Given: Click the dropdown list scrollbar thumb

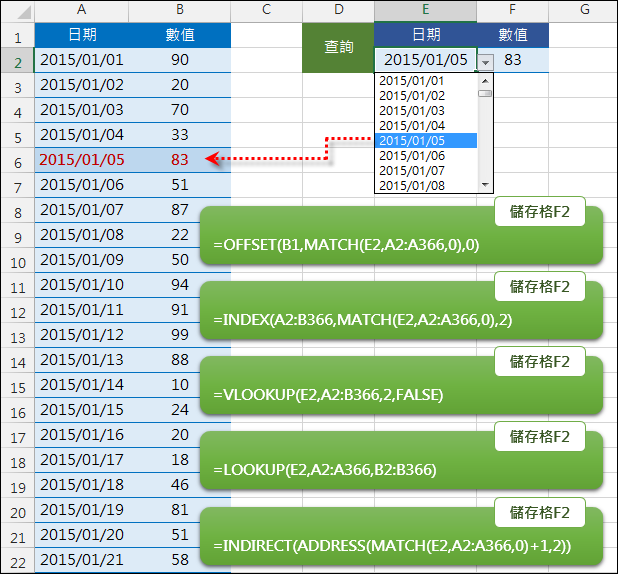Looking at the screenshot, I should coord(485,93).
